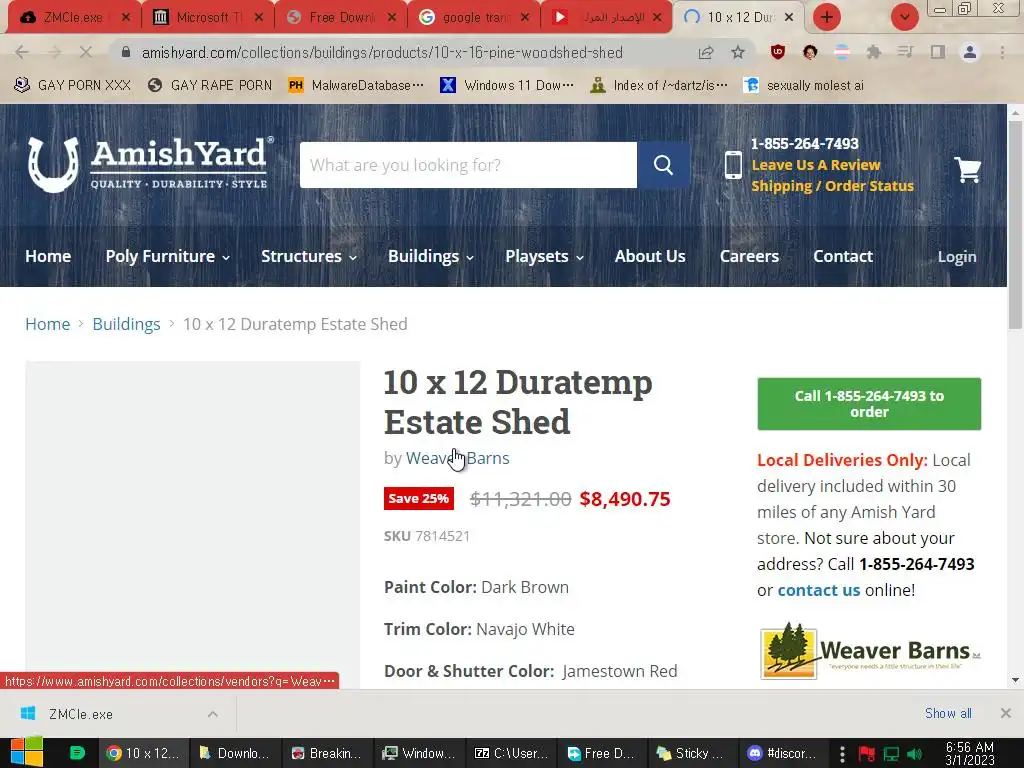
Task: Open the extensions puzzle icon
Action: (x=873, y=52)
